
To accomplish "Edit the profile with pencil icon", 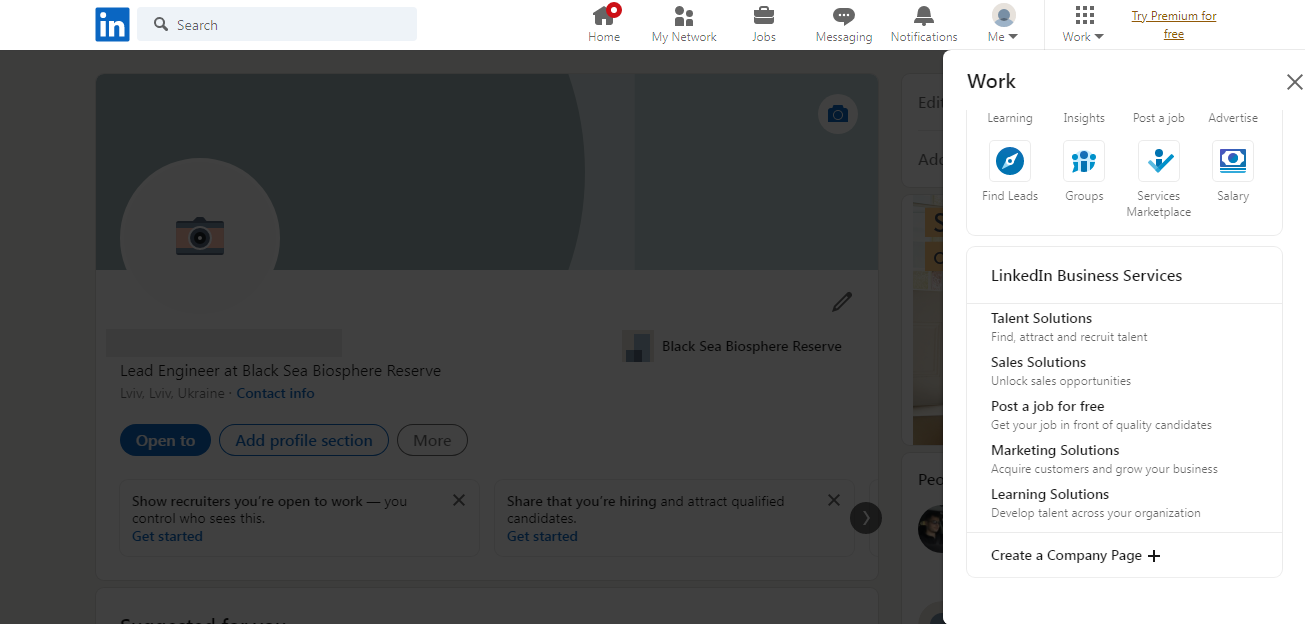I will click(x=842, y=302).
